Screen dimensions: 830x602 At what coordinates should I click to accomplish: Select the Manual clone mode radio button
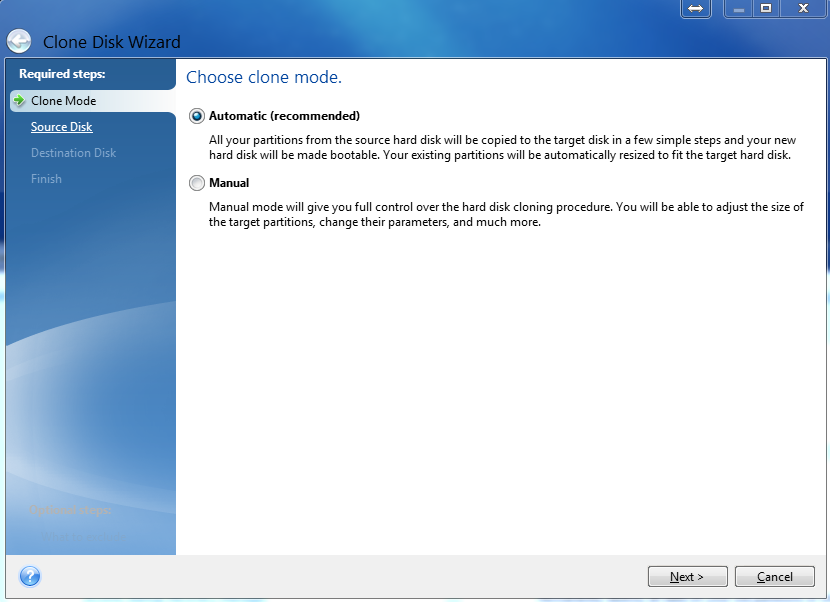[196, 183]
